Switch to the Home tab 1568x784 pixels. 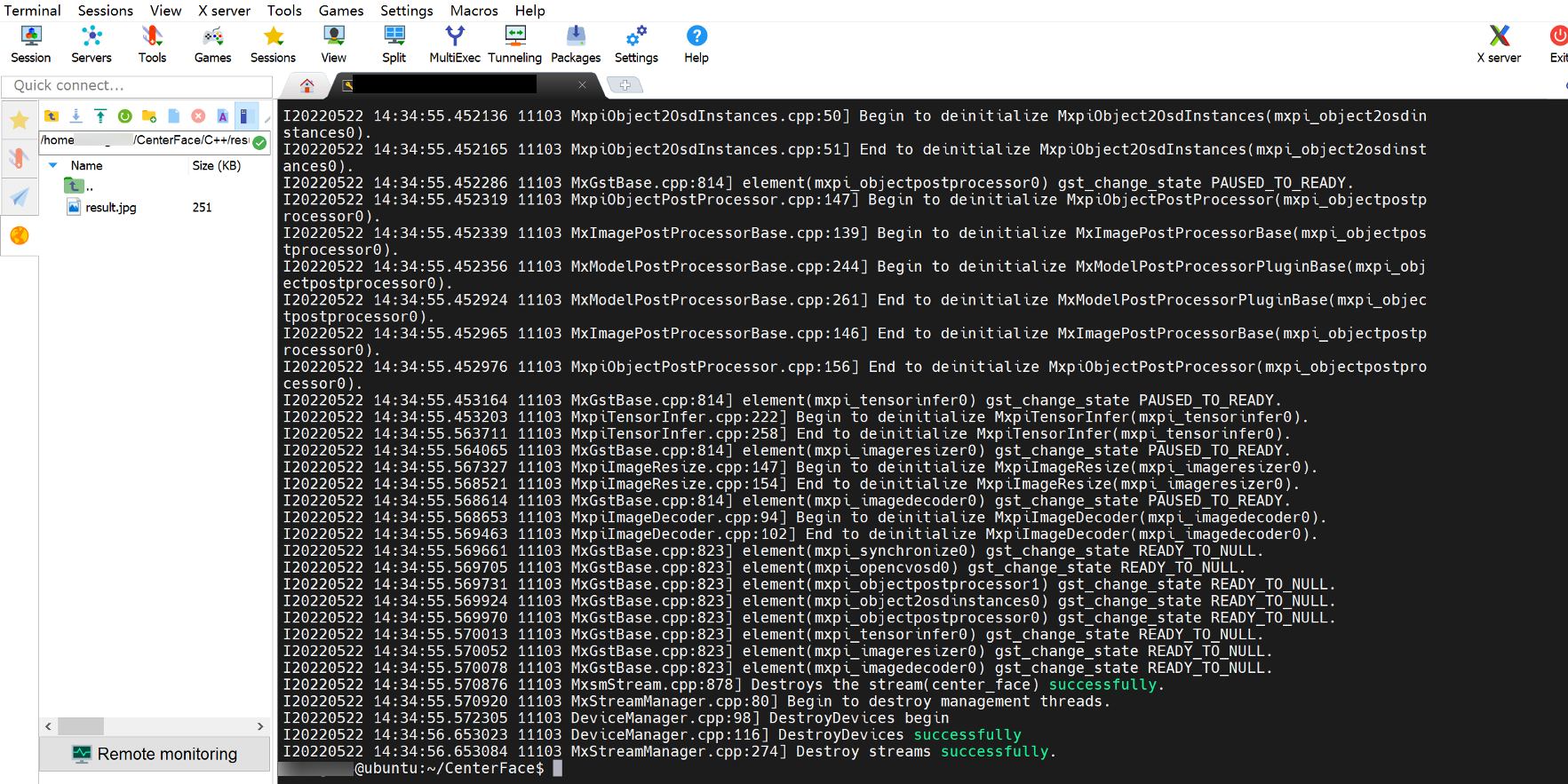(307, 85)
